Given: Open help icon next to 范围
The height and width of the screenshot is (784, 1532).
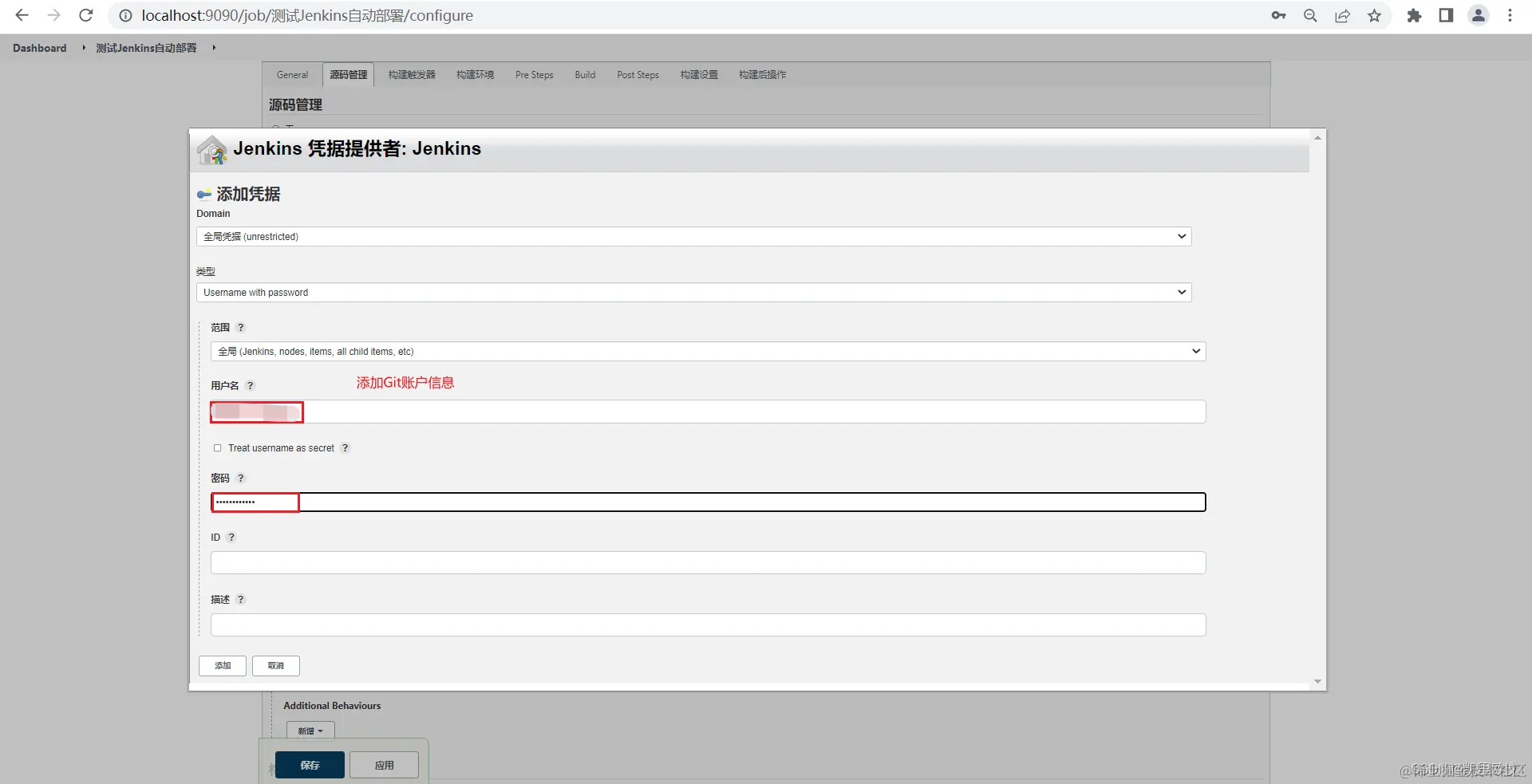Looking at the screenshot, I should (241, 328).
